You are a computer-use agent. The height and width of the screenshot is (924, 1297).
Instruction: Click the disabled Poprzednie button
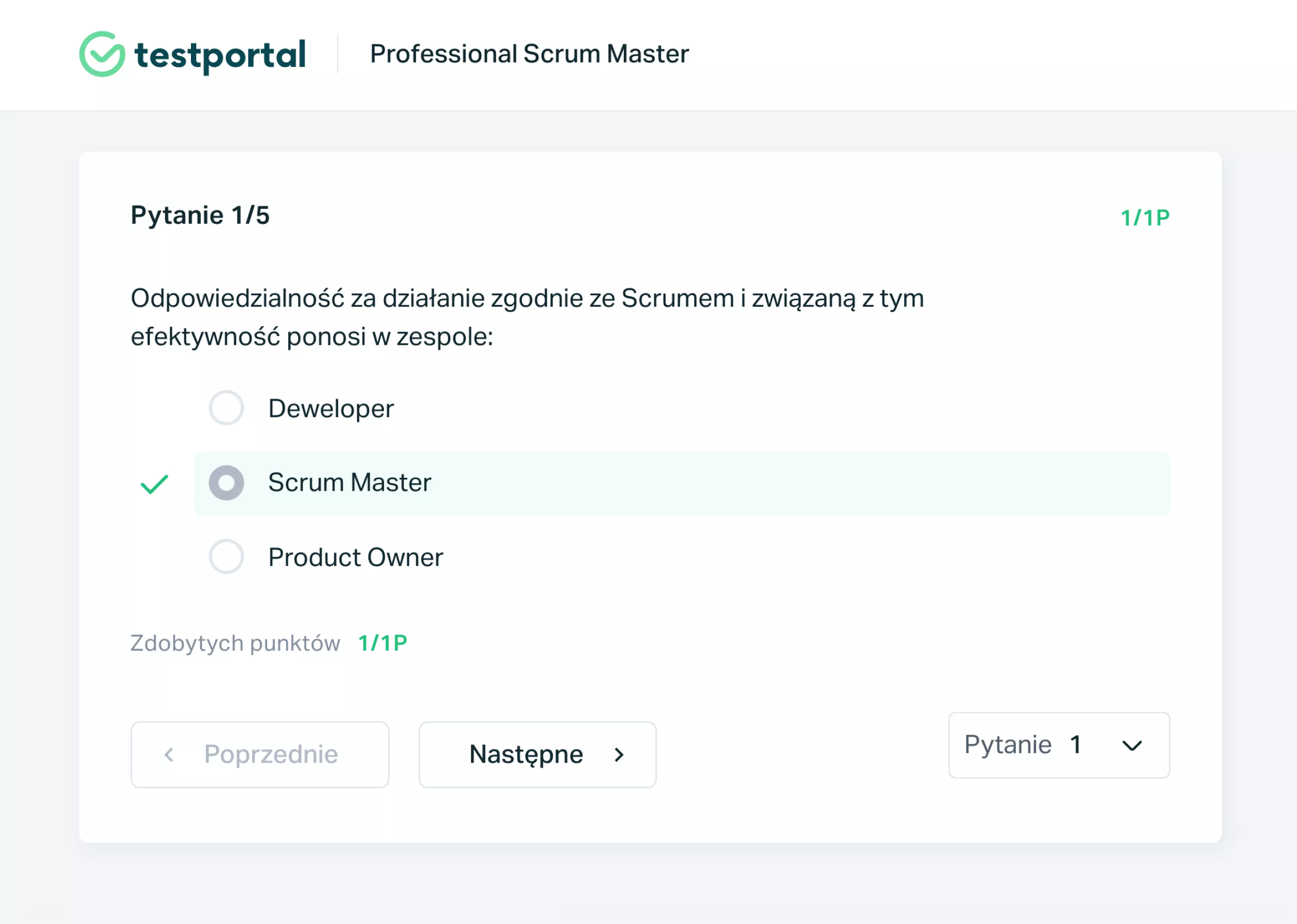(260, 755)
